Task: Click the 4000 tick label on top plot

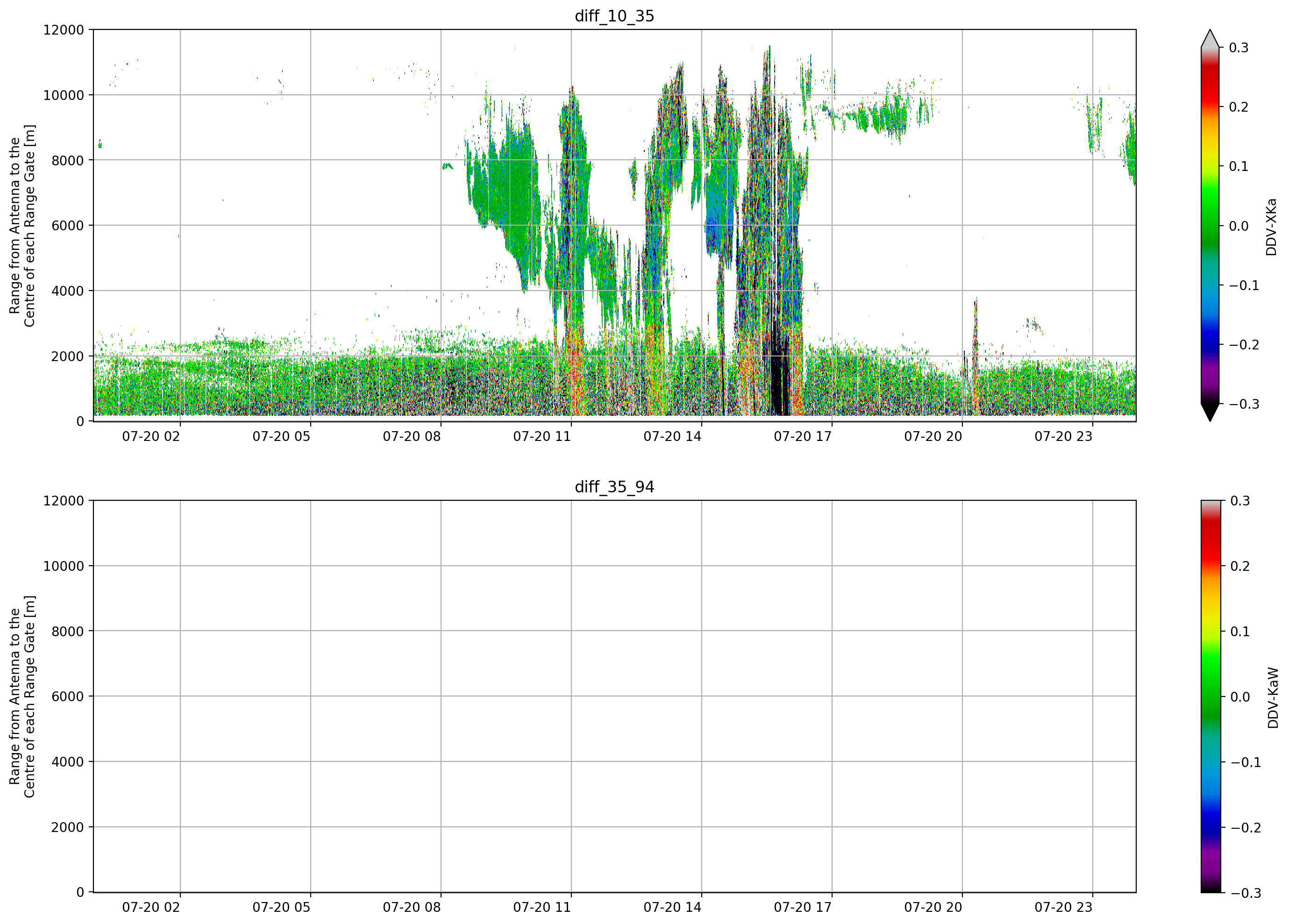Action: 68,291
